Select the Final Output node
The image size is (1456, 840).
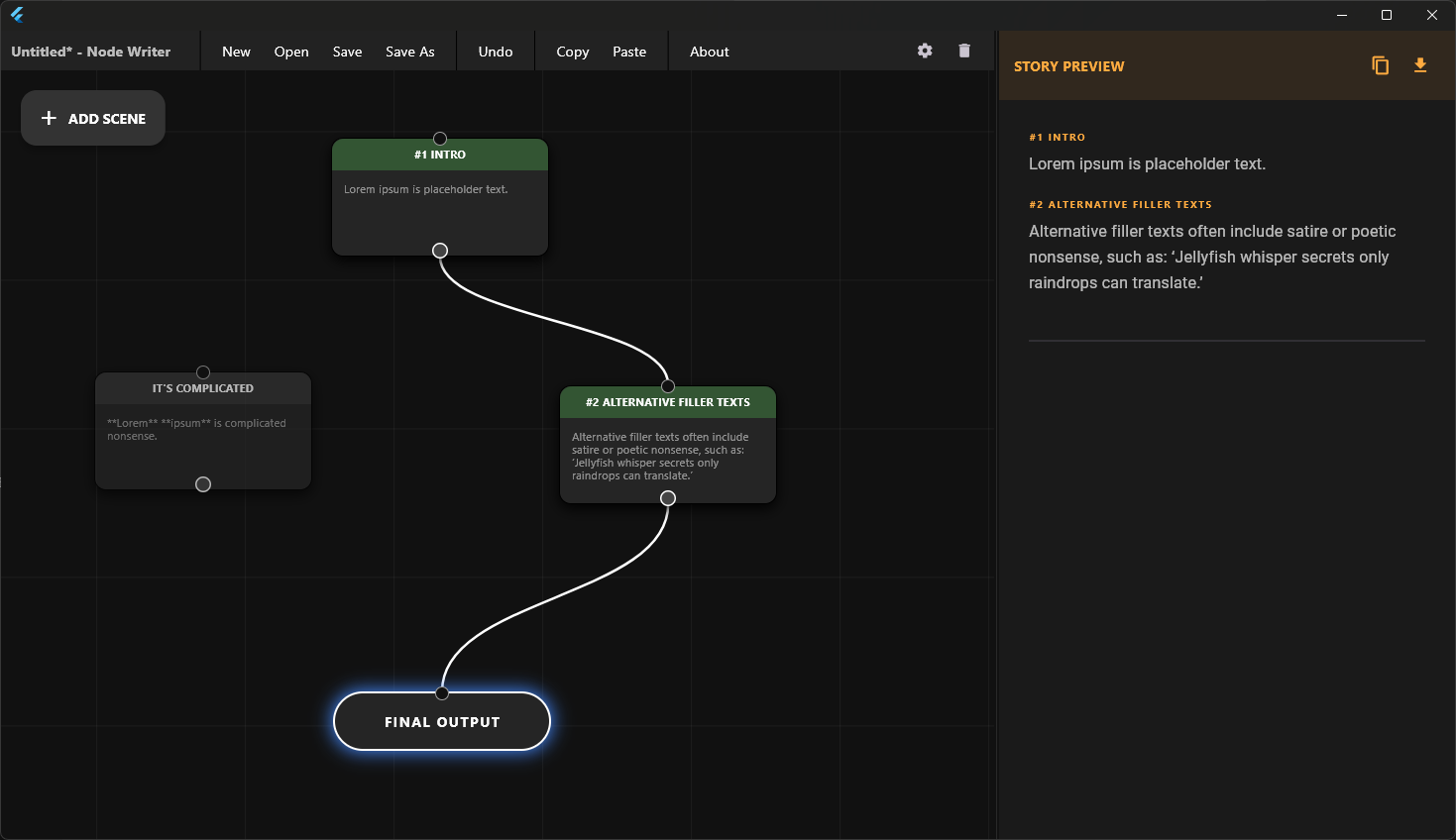442,723
